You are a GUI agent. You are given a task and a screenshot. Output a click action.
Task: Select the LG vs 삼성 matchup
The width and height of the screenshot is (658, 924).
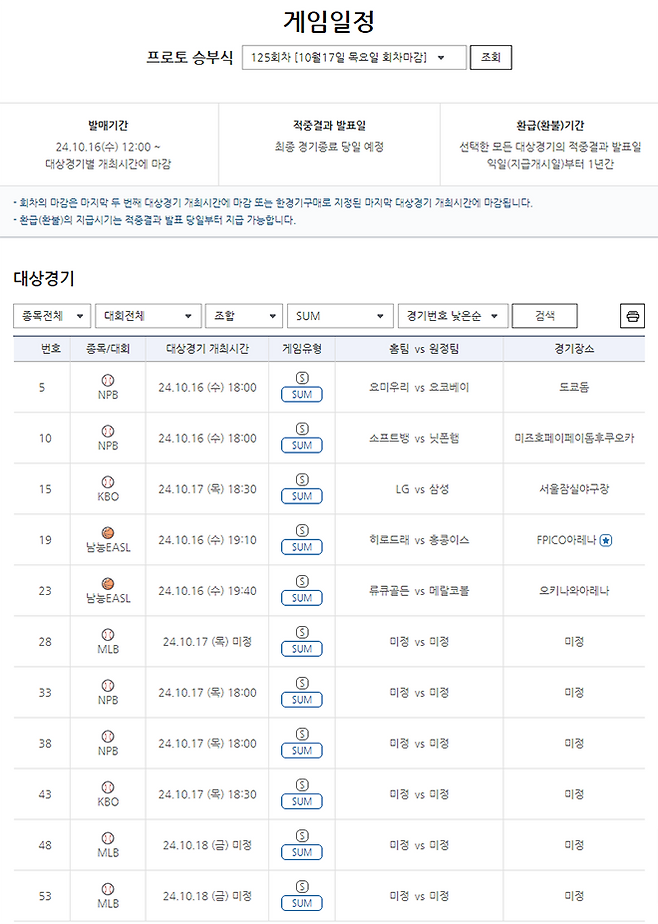pyautogui.click(x=419, y=489)
